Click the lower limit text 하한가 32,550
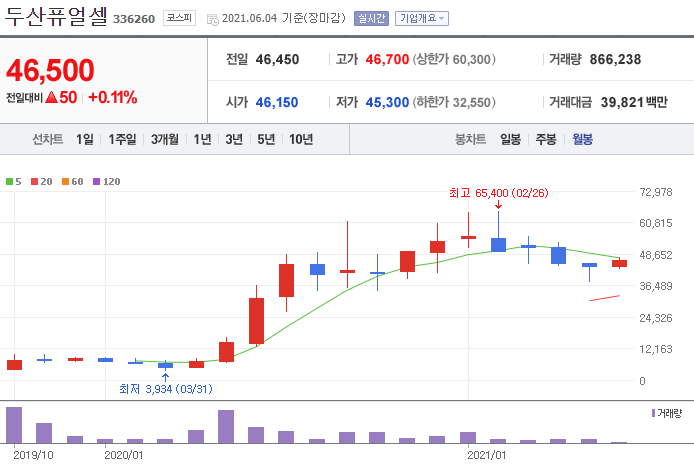 click(454, 102)
